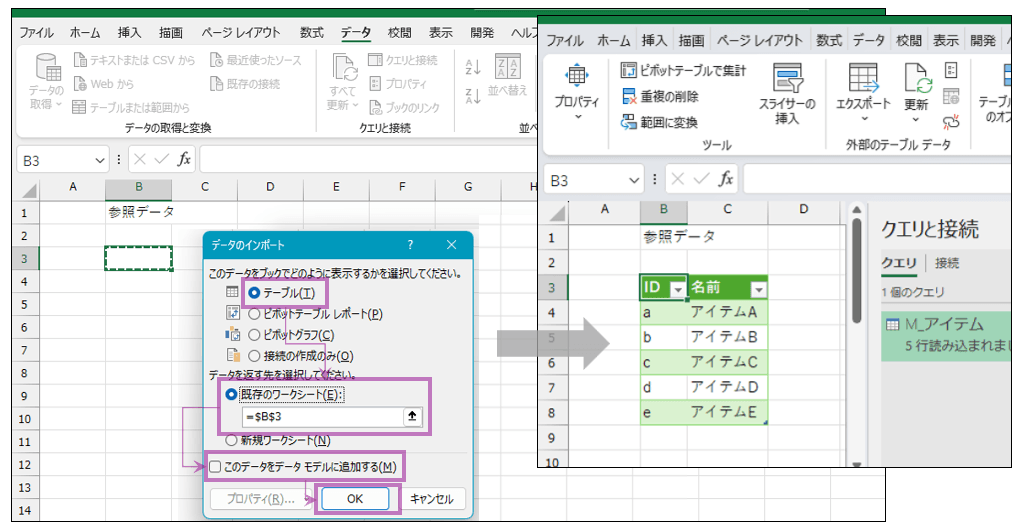Import data using Web から

pyautogui.click(x=104, y=83)
